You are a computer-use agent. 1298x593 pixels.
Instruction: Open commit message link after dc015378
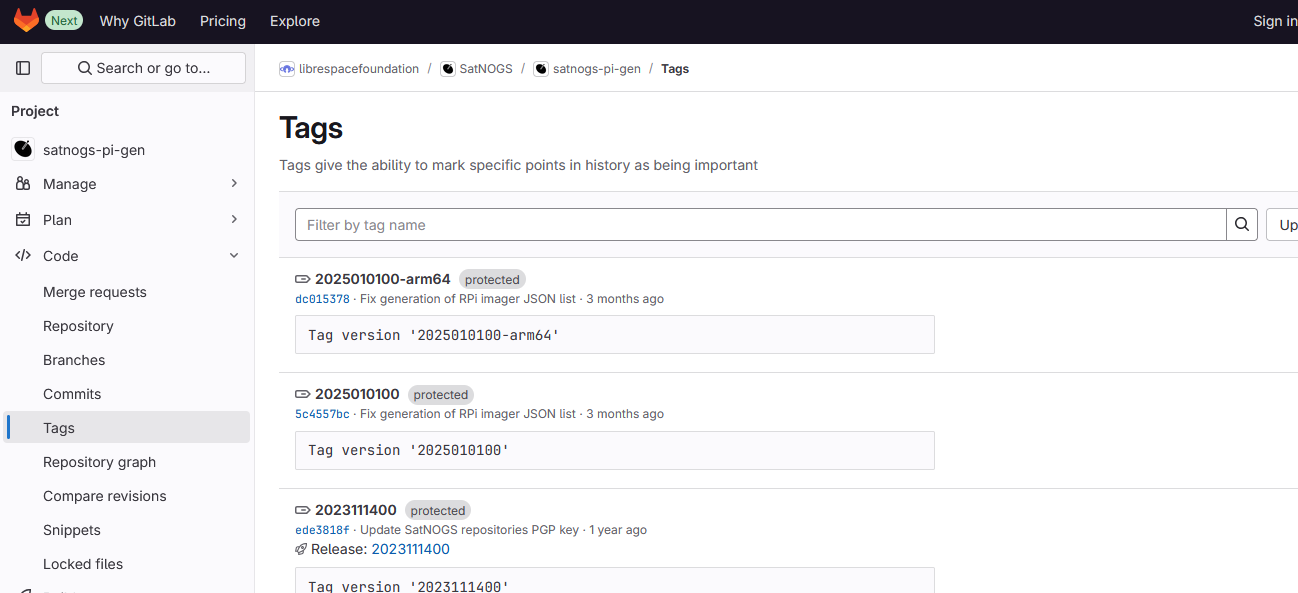(468, 299)
